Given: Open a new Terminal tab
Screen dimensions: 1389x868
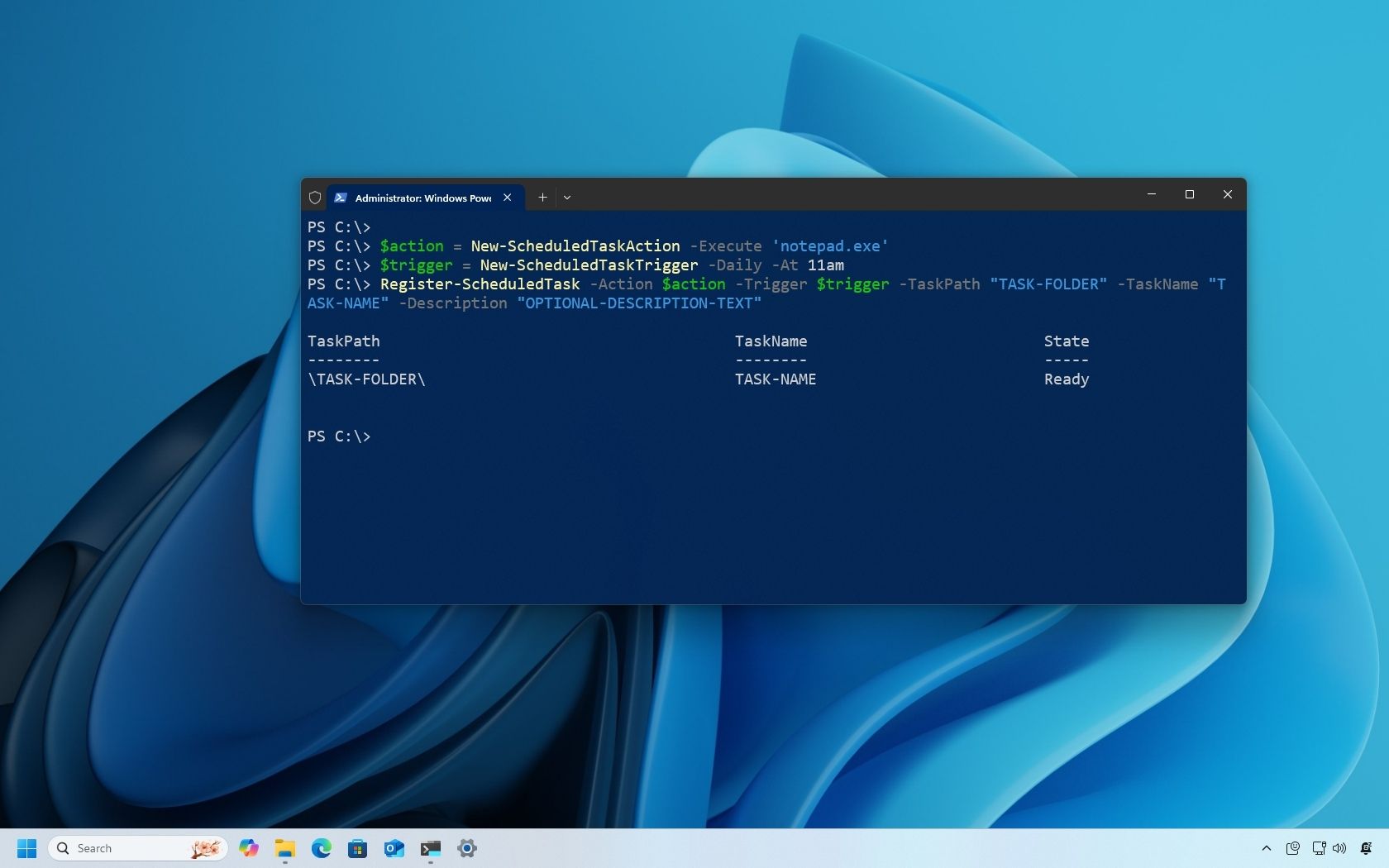Looking at the screenshot, I should 542,198.
